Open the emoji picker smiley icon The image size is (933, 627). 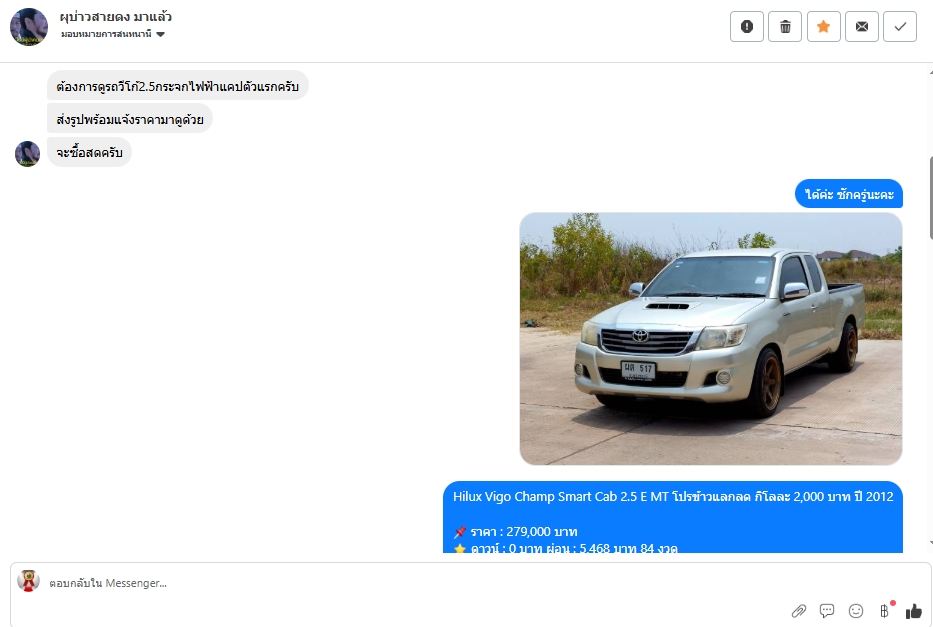coord(856,611)
